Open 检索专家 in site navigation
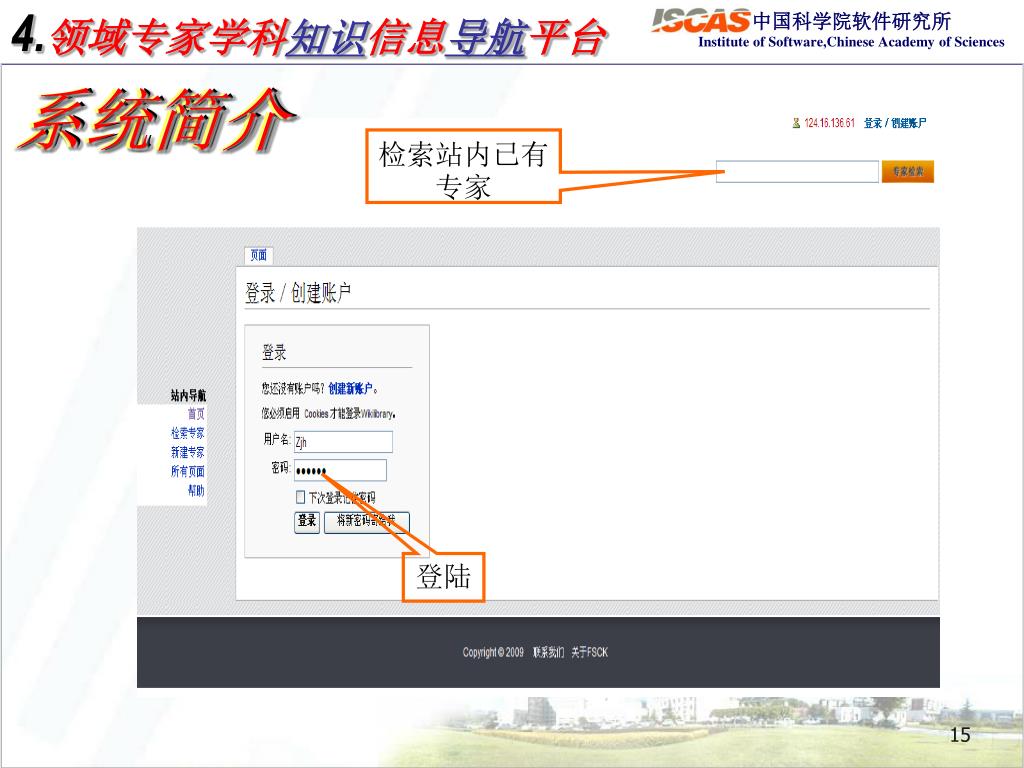 [x=188, y=433]
